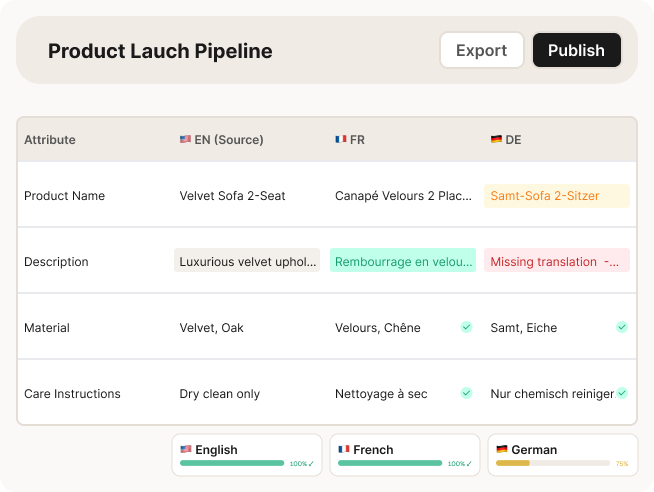Select the German language progress card
The image size is (654, 492).
click(561, 455)
